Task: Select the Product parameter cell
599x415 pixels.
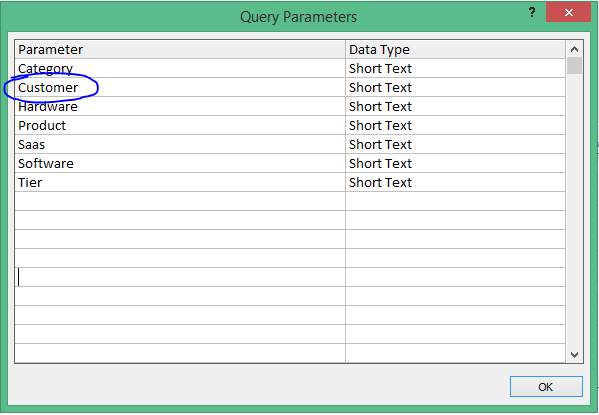Action: 180,125
